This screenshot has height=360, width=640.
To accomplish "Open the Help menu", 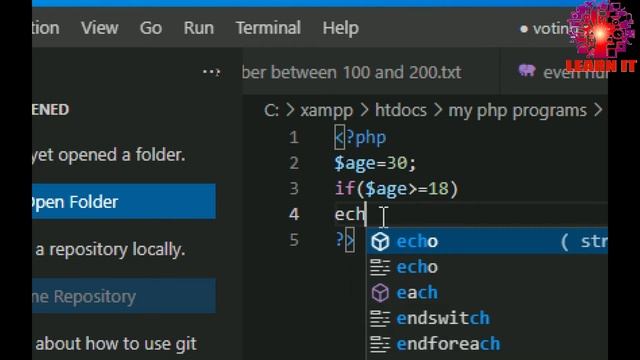I will click(x=341, y=28).
